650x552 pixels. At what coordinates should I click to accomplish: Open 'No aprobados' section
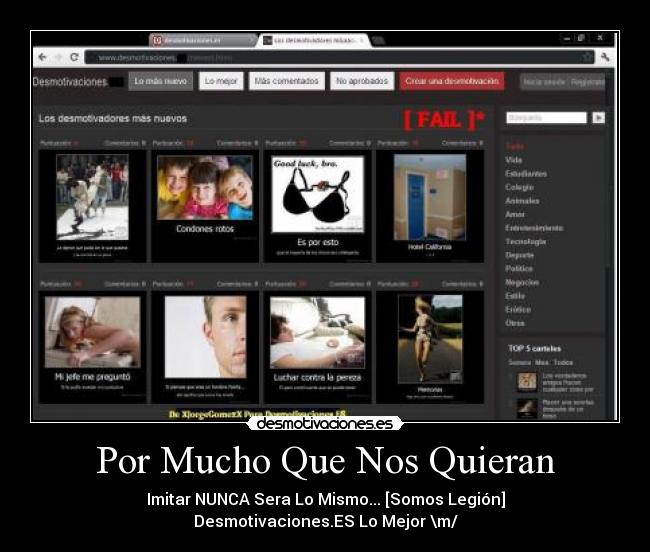coord(362,81)
